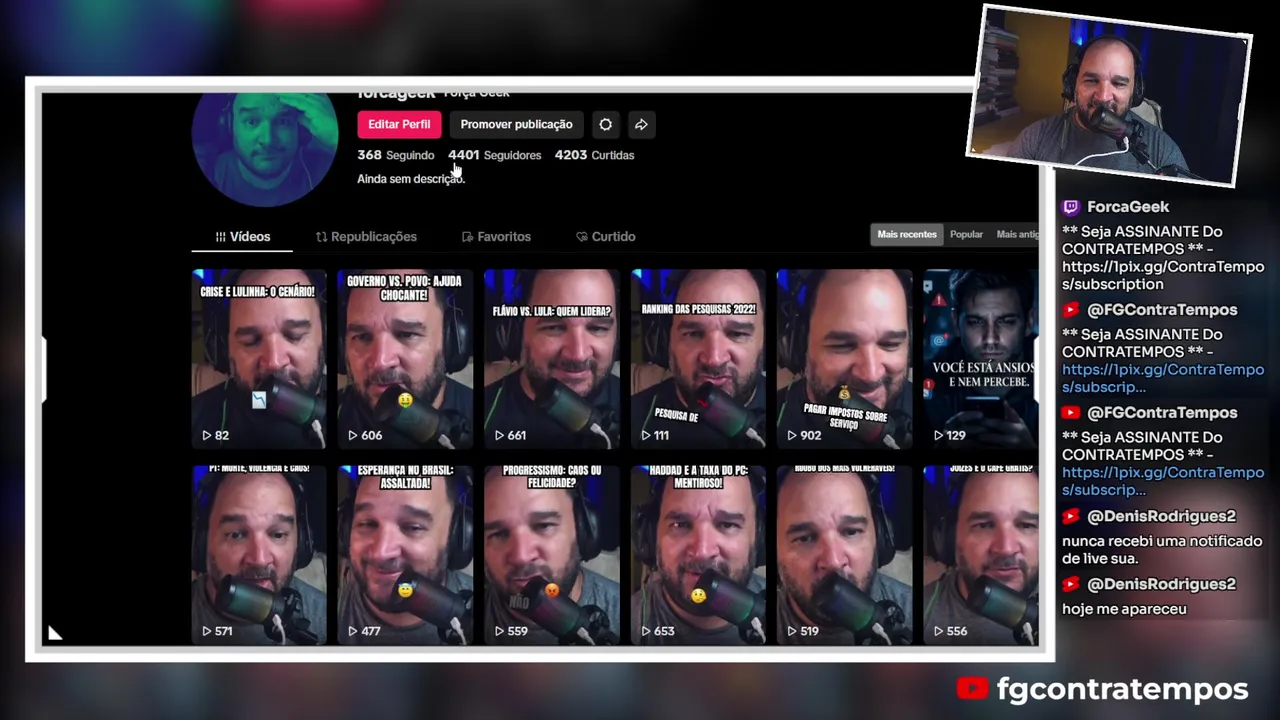Click the bookmark icon beside Favoritos
The image size is (1280, 720).
click(x=467, y=237)
